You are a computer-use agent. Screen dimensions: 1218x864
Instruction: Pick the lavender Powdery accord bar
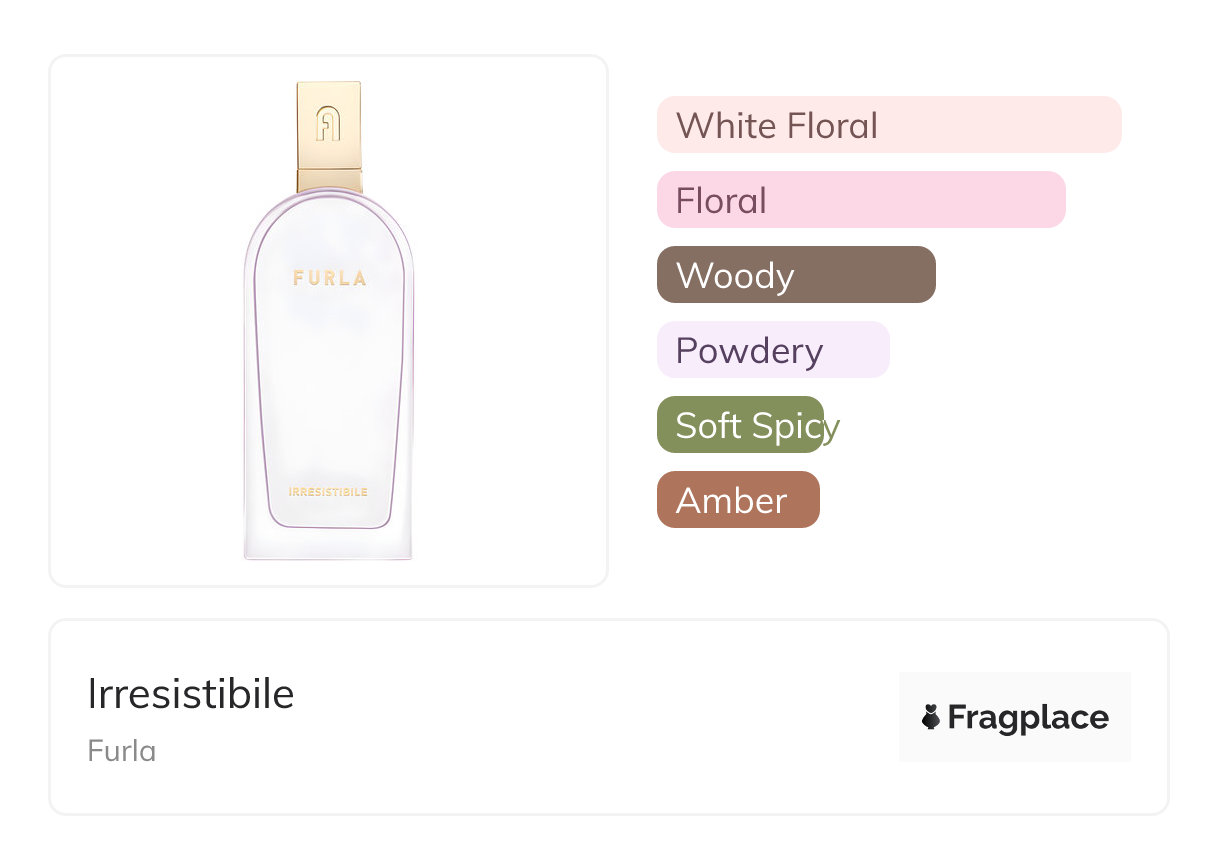(x=772, y=350)
